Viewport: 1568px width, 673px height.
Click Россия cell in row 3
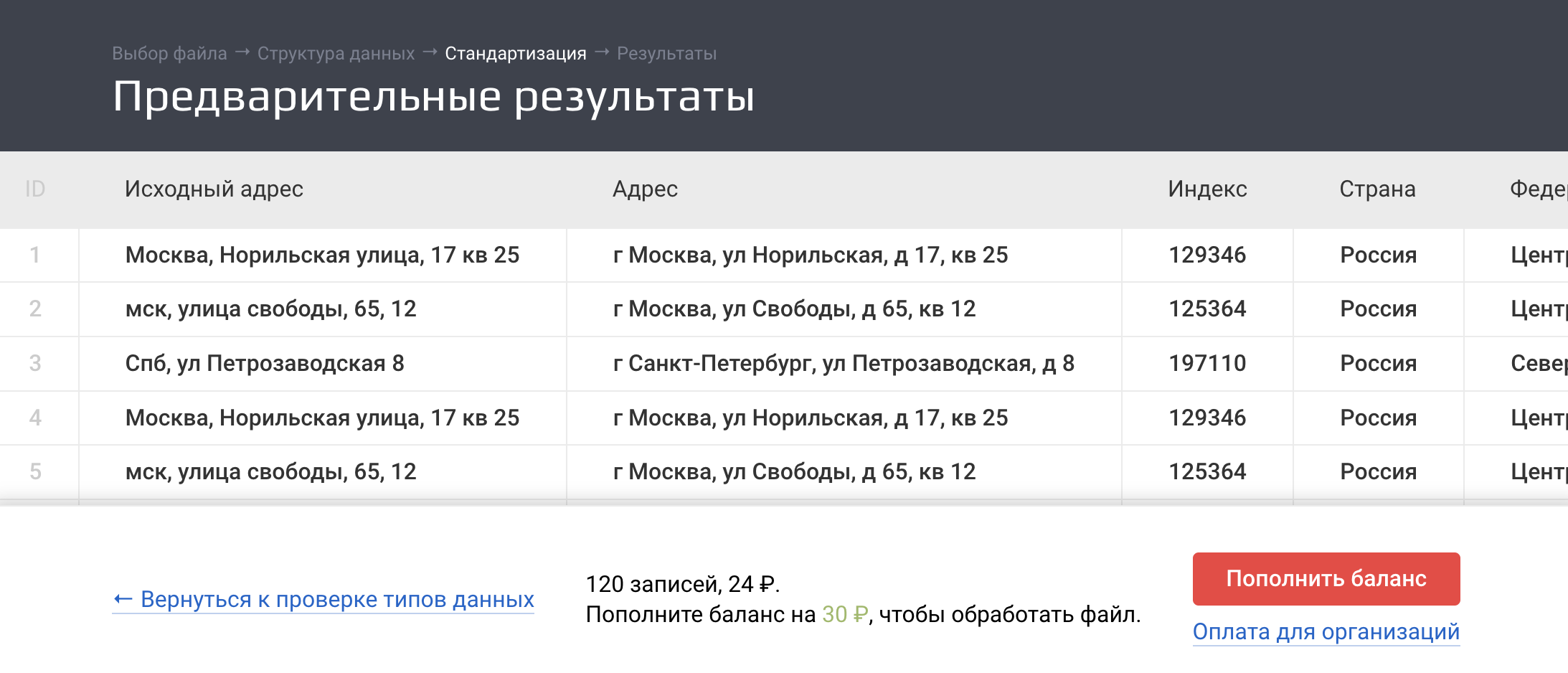pyautogui.click(x=1378, y=364)
